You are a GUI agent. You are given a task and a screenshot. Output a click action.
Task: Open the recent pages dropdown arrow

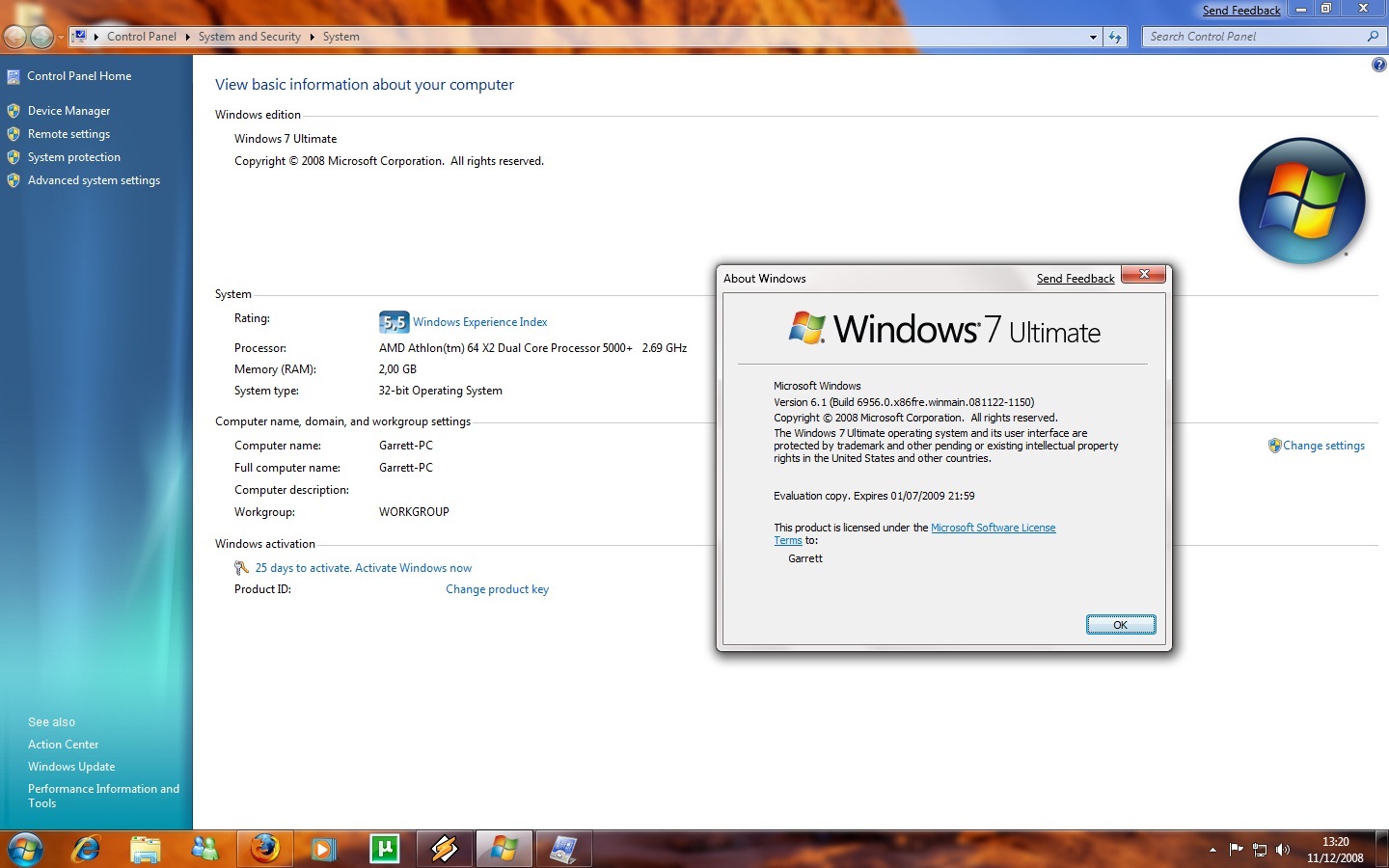(61, 38)
